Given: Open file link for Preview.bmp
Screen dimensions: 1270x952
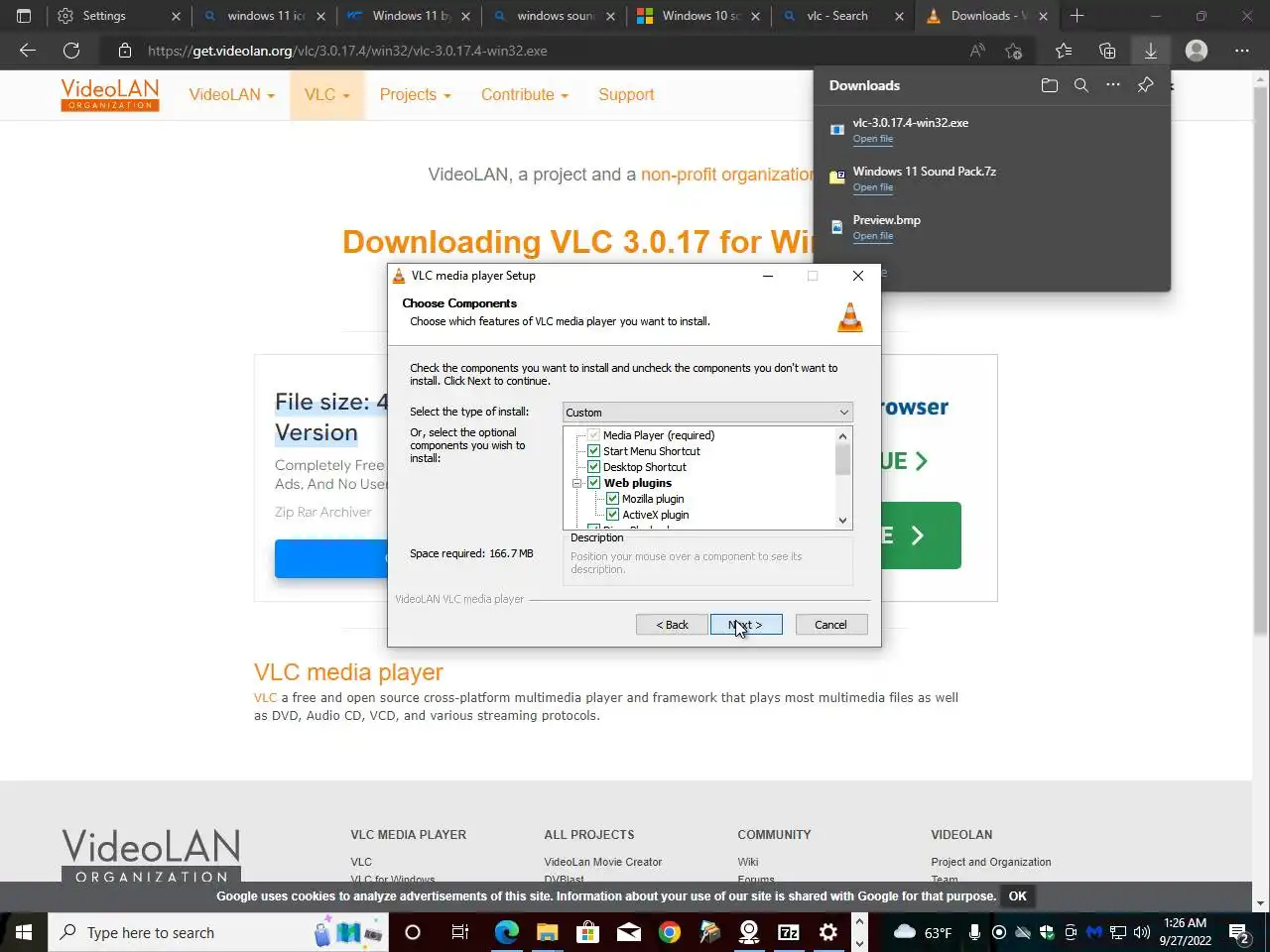Looking at the screenshot, I should 873,236.
